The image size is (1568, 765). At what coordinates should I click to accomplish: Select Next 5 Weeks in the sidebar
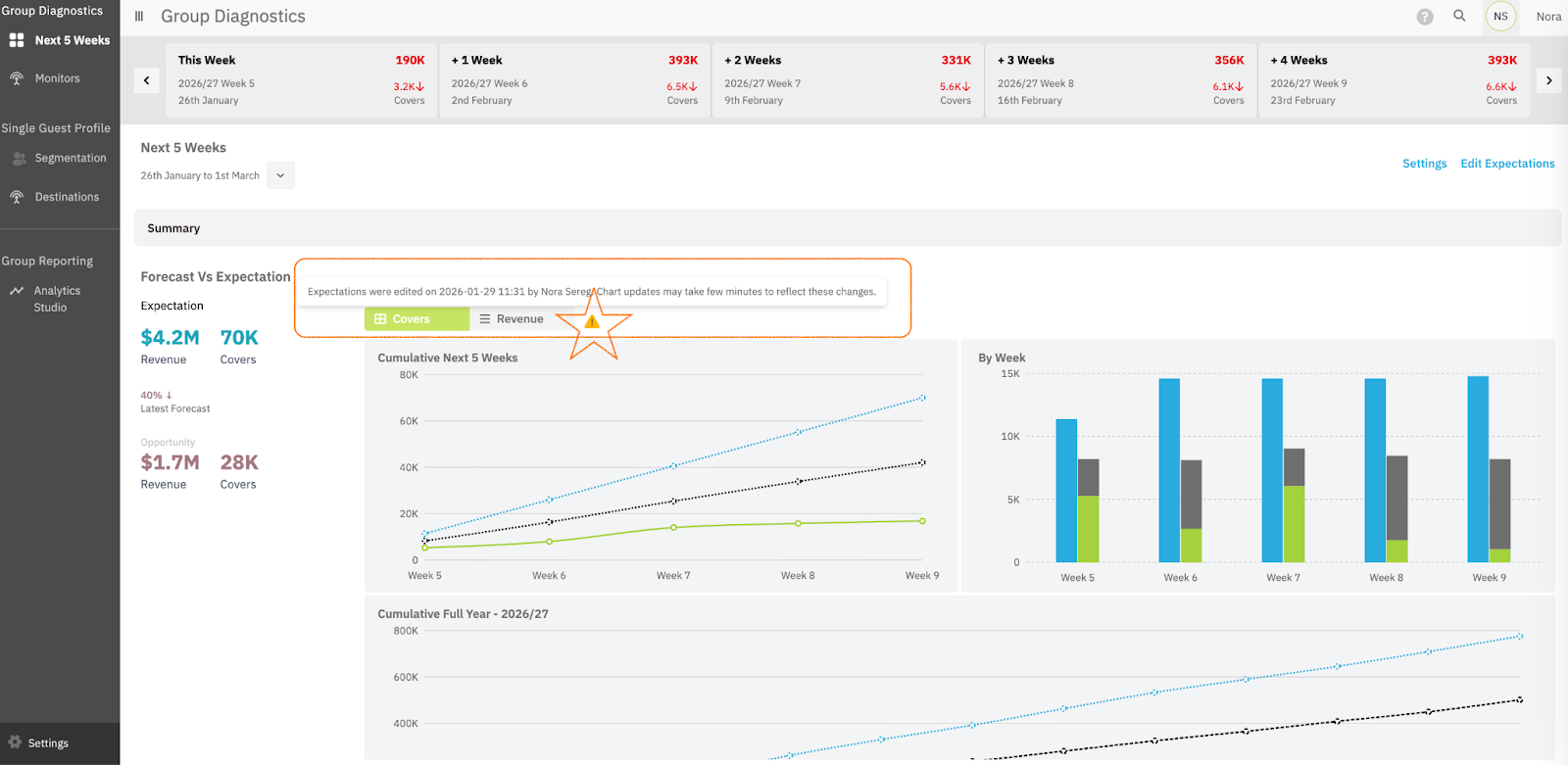click(x=72, y=40)
